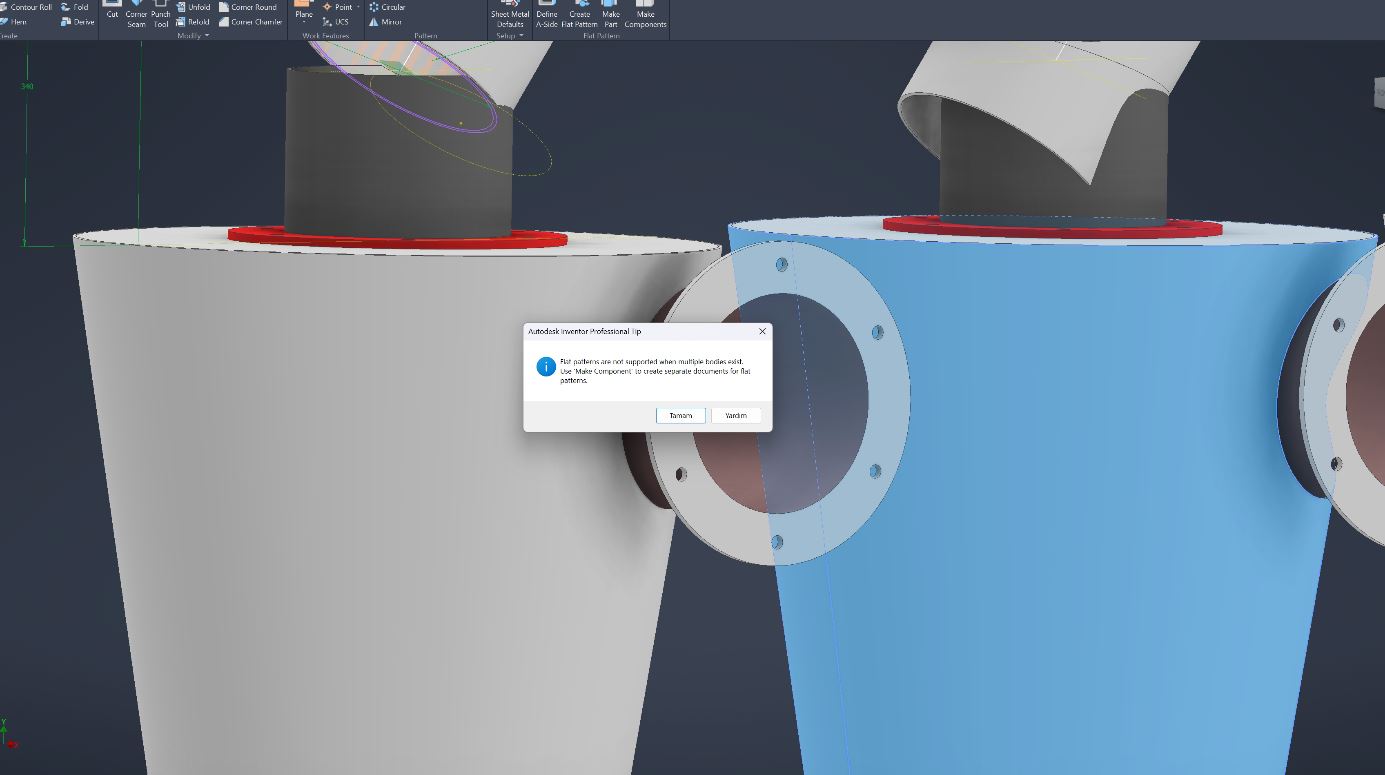
Task: Click Tamam in the Inventor dialog
Action: click(x=680, y=415)
